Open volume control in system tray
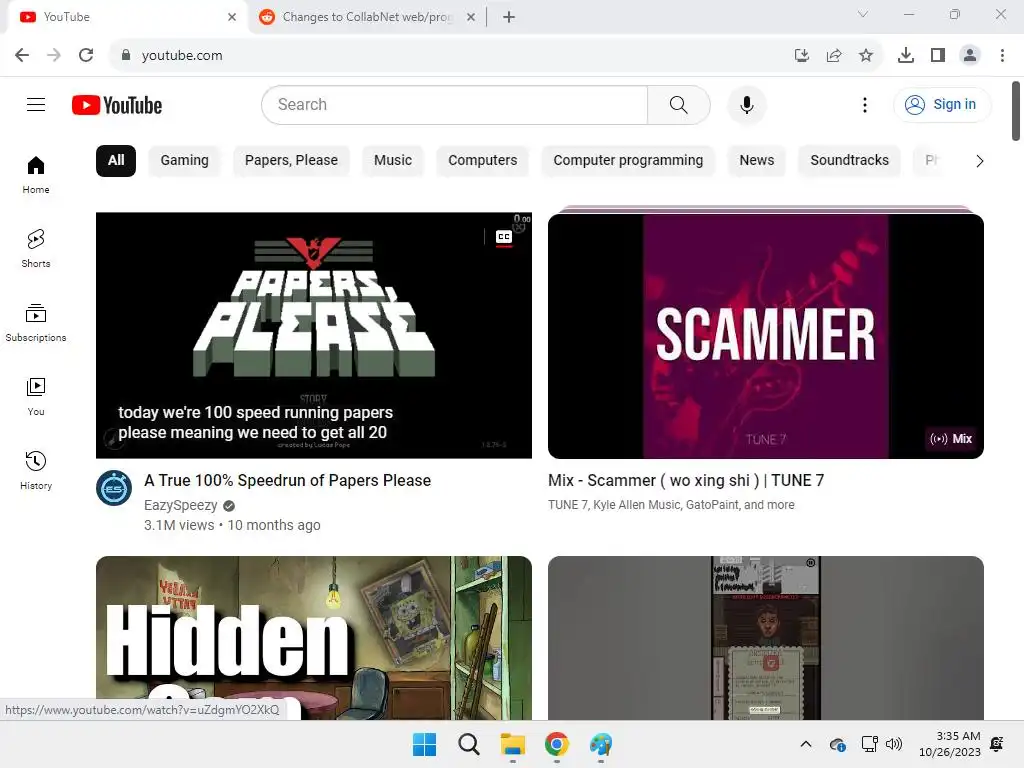Viewport: 1024px width, 768px height. tap(893, 744)
